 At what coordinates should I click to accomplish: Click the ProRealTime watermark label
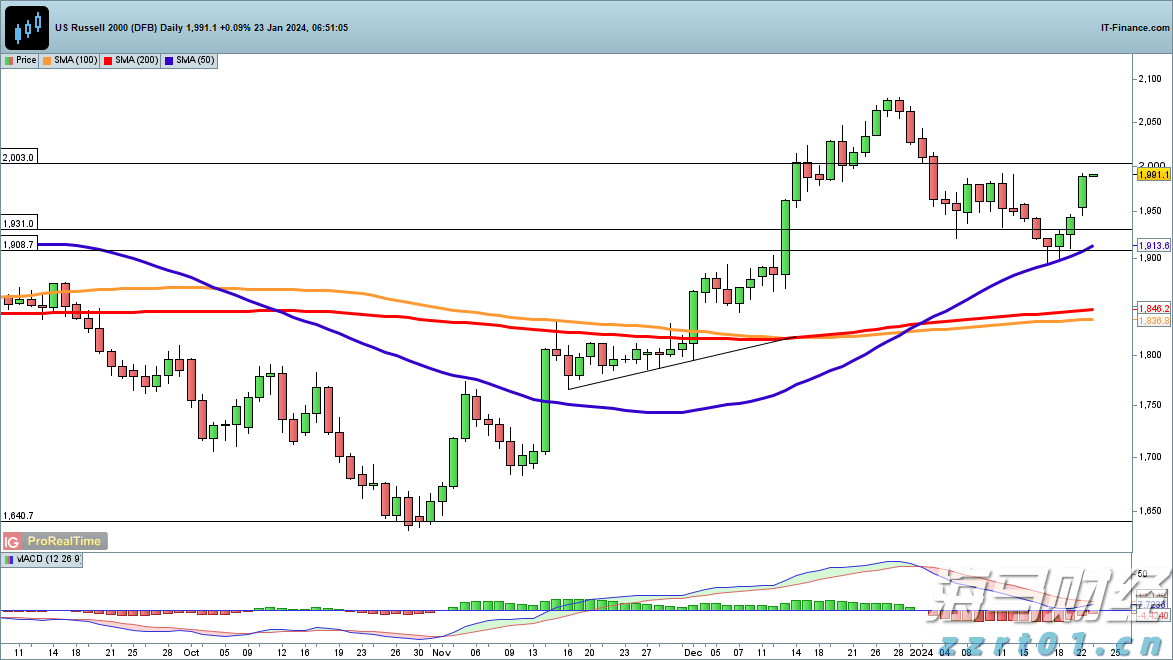[x=64, y=541]
